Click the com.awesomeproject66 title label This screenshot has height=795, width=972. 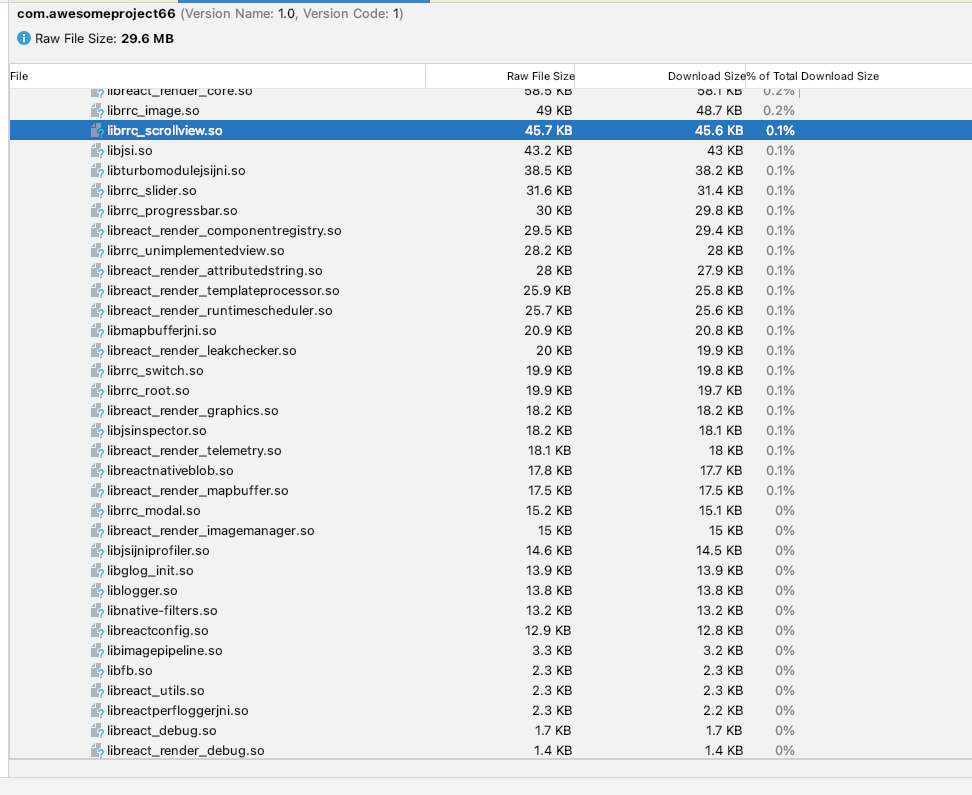pyautogui.click(x=93, y=14)
